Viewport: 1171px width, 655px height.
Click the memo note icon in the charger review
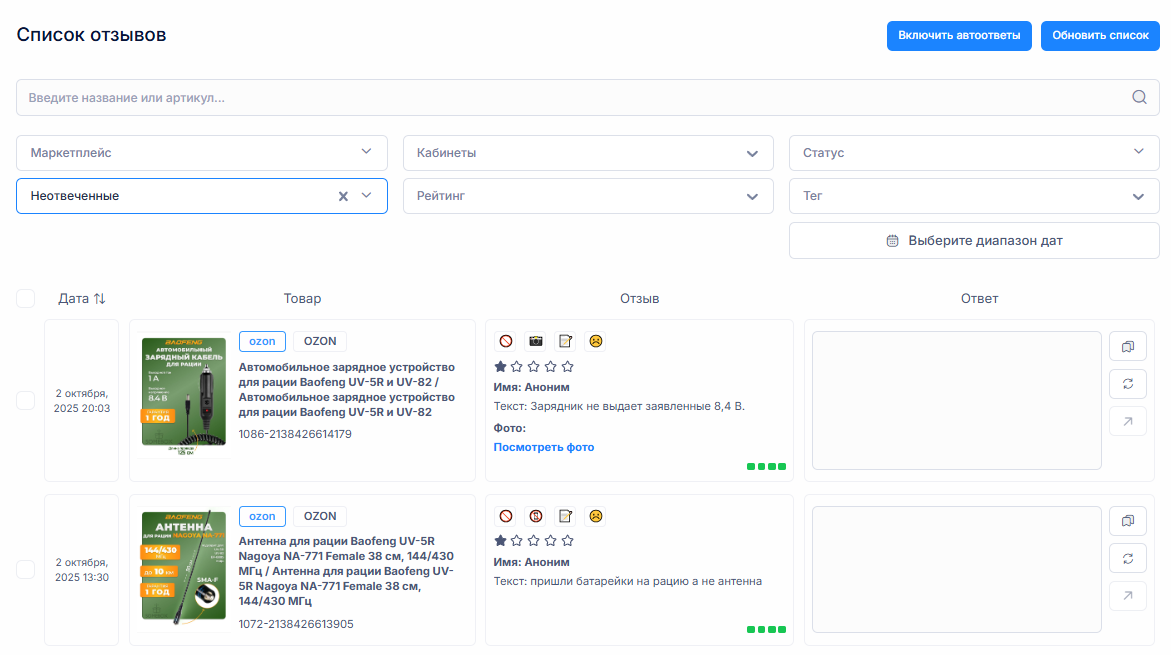point(566,341)
